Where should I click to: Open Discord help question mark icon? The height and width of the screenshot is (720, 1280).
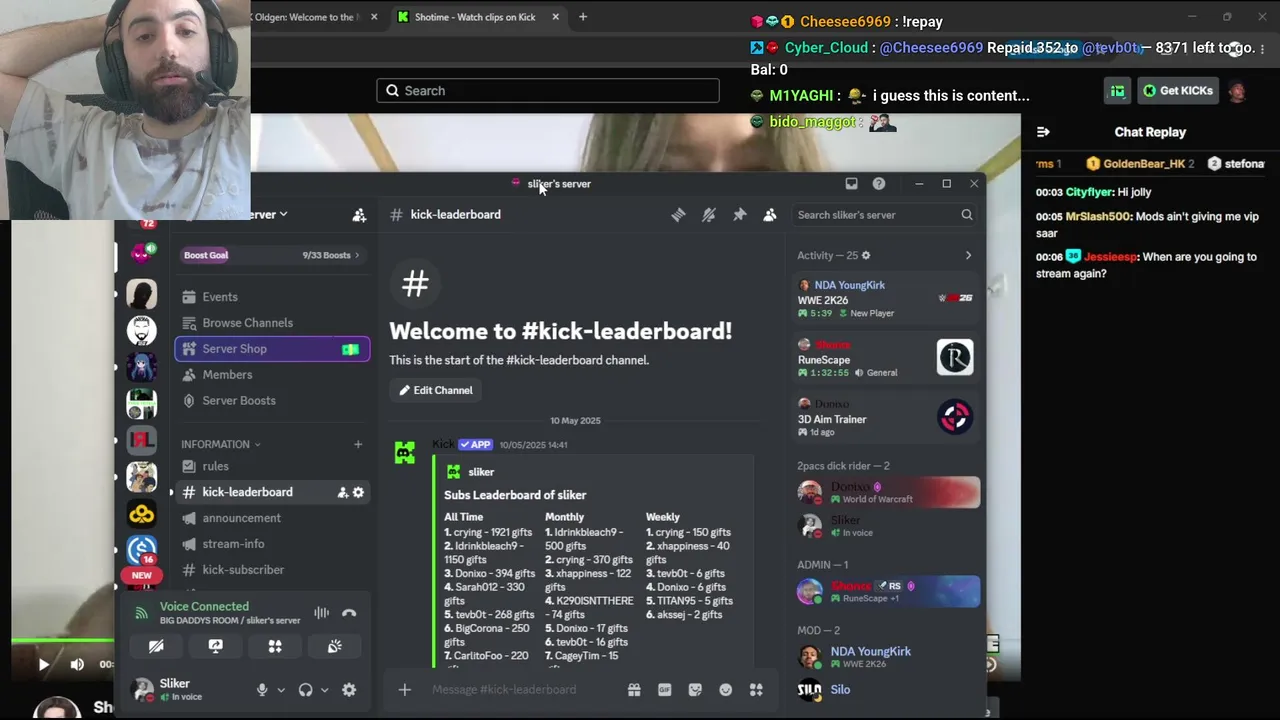879,184
